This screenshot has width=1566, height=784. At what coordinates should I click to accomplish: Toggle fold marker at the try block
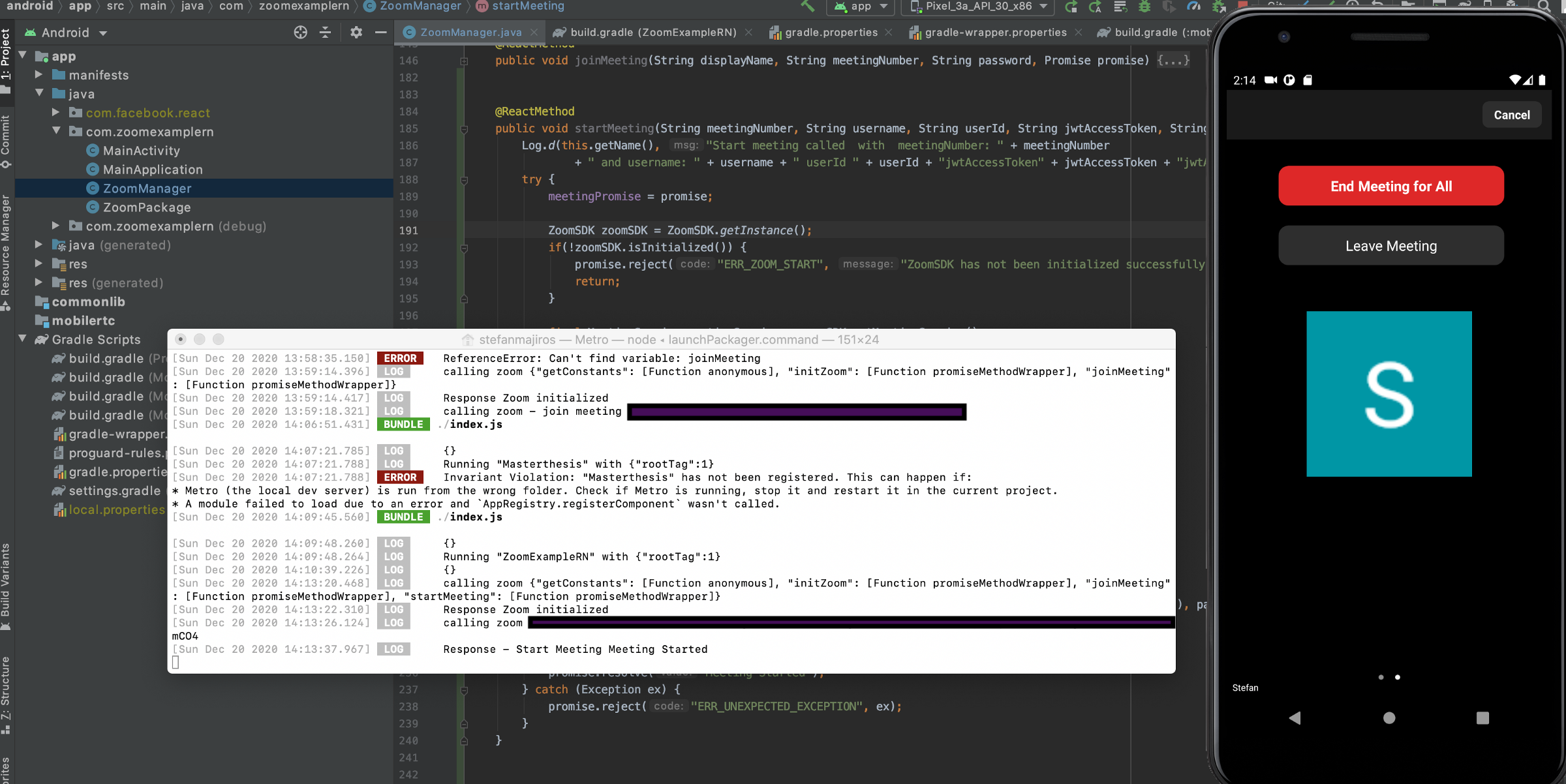click(464, 179)
